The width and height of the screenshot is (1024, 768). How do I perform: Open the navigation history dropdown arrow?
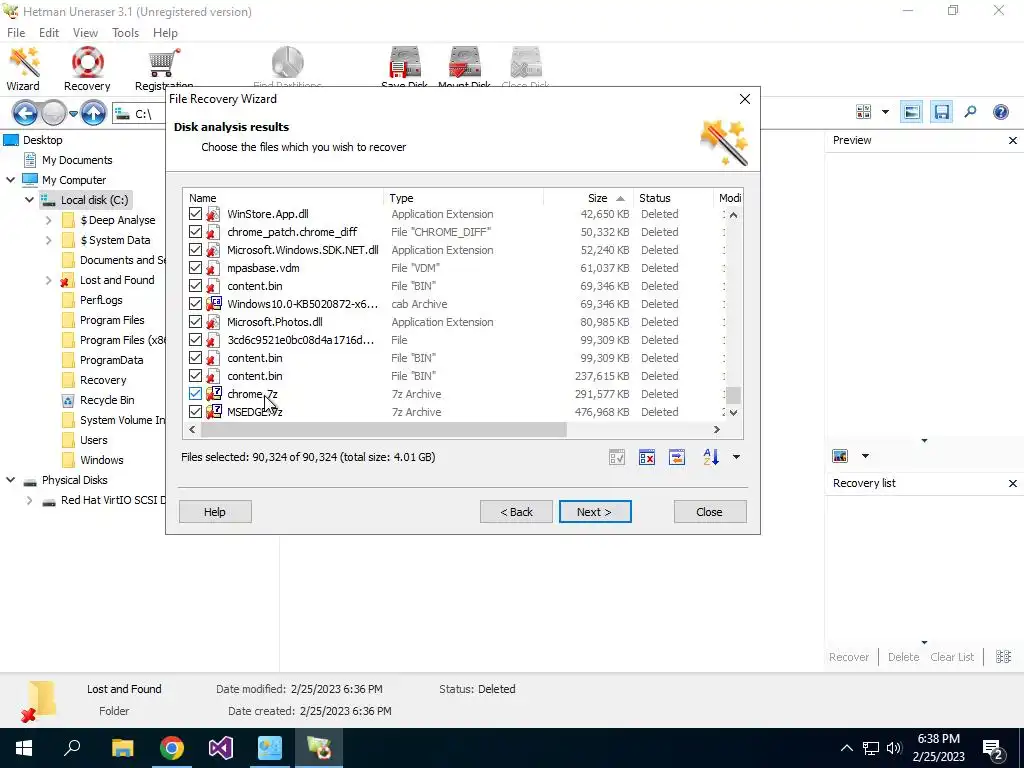(73, 114)
